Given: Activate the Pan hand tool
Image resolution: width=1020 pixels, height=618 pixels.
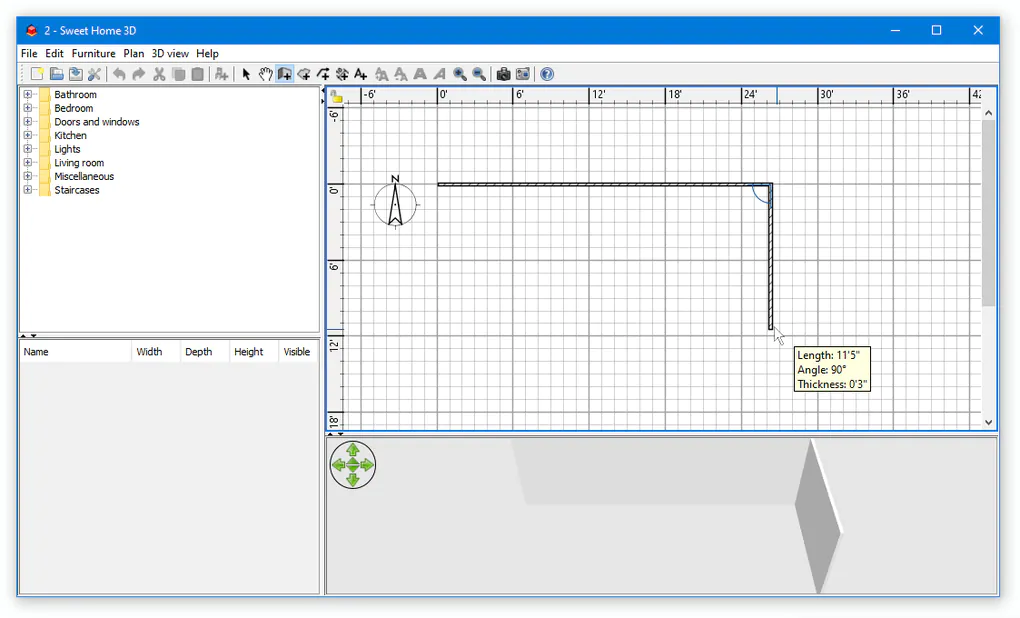Looking at the screenshot, I should [x=265, y=74].
